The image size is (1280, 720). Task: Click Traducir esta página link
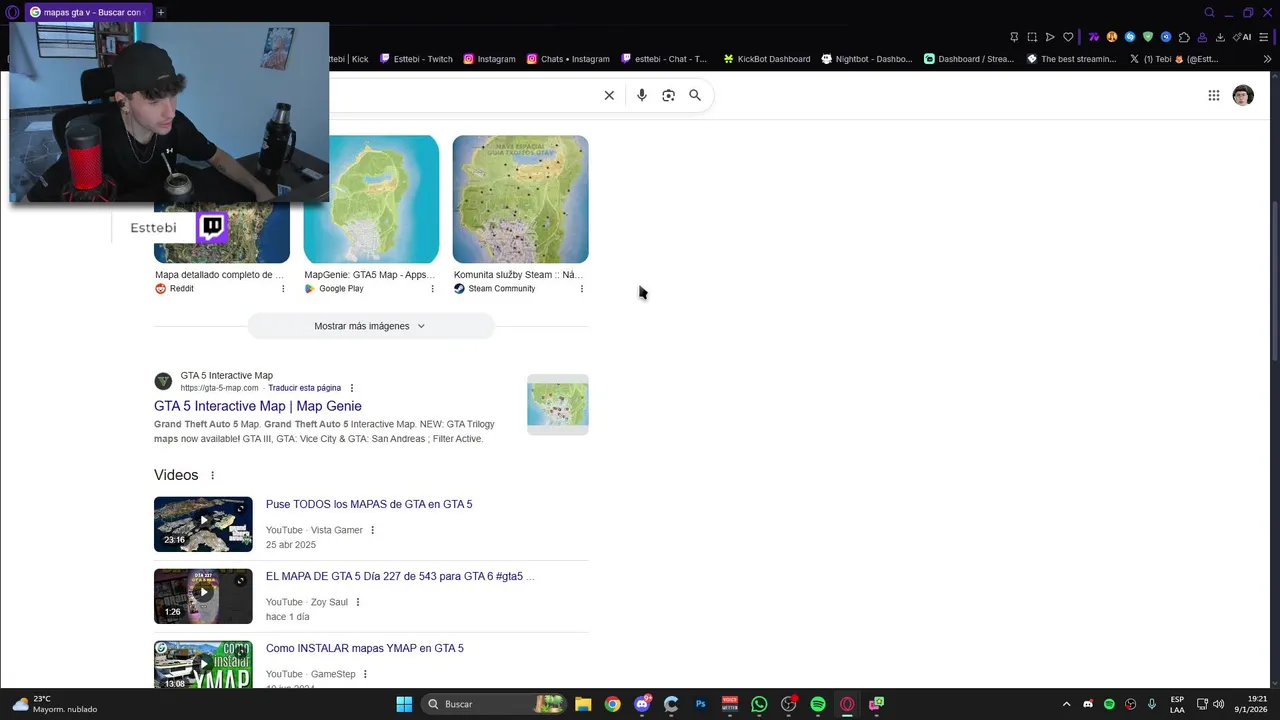point(304,388)
